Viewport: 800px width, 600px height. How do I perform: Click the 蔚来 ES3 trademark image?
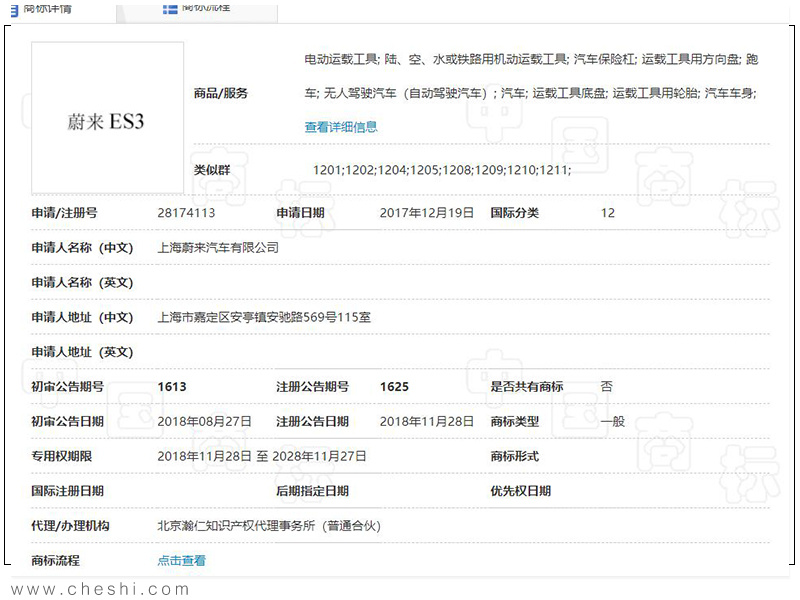coord(107,118)
